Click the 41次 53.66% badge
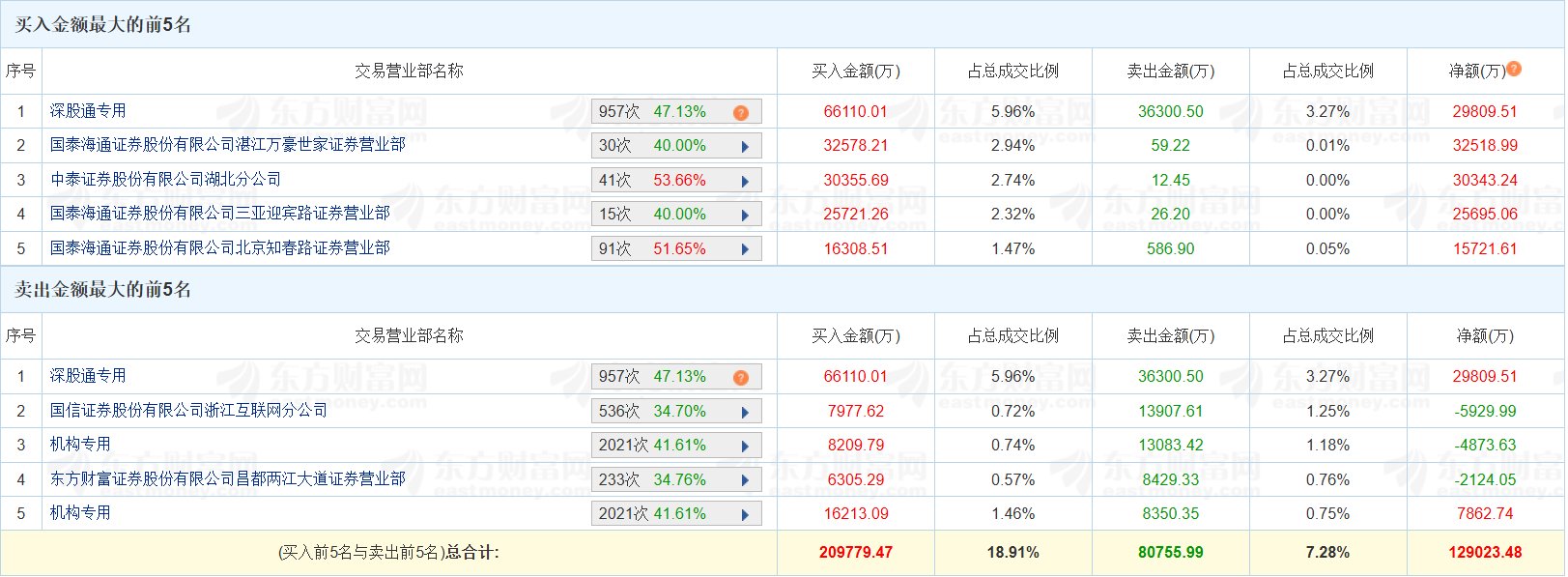The image size is (1568, 577). click(x=652, y=181)
